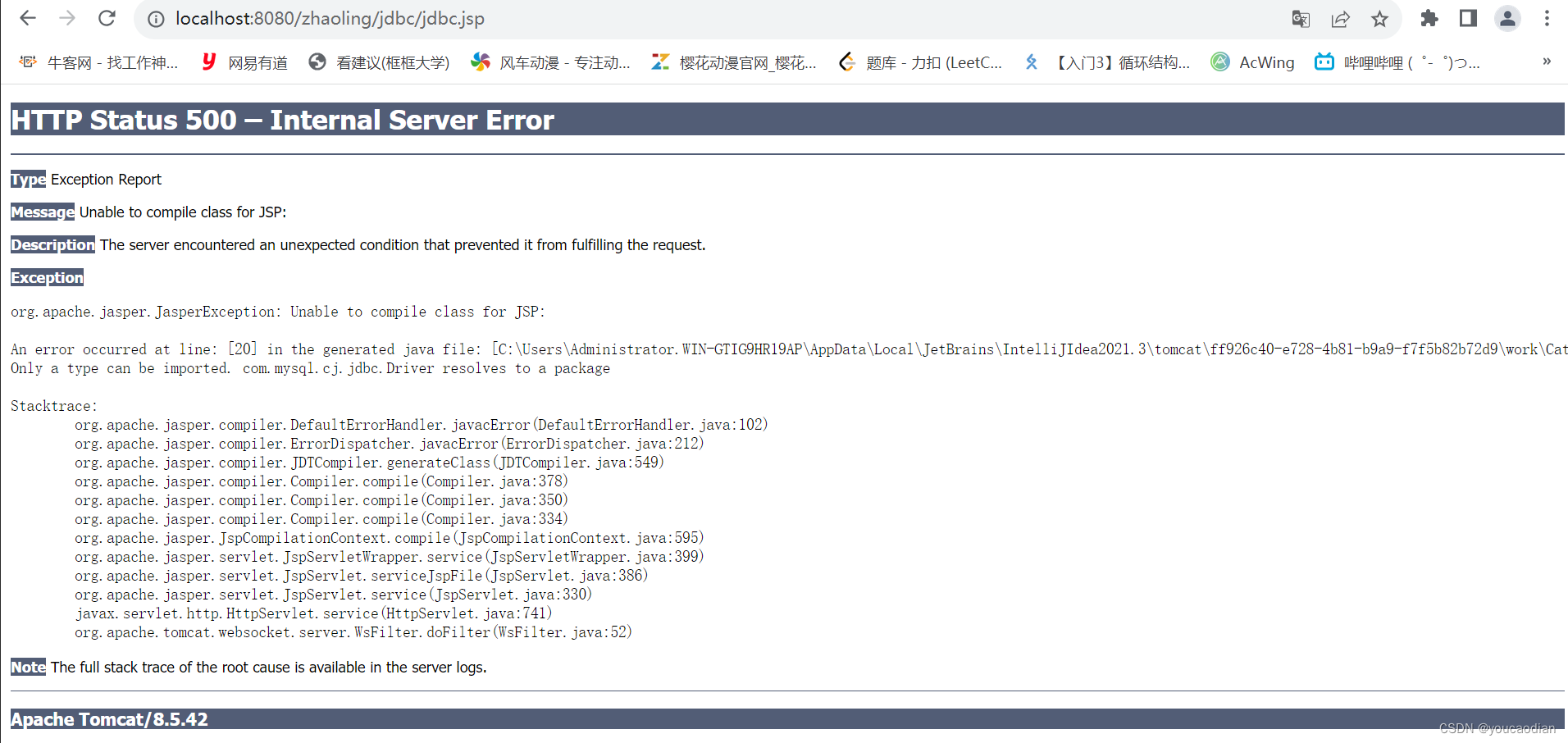
Task: Navigate back with the back arrow
Action: [28, 18]
